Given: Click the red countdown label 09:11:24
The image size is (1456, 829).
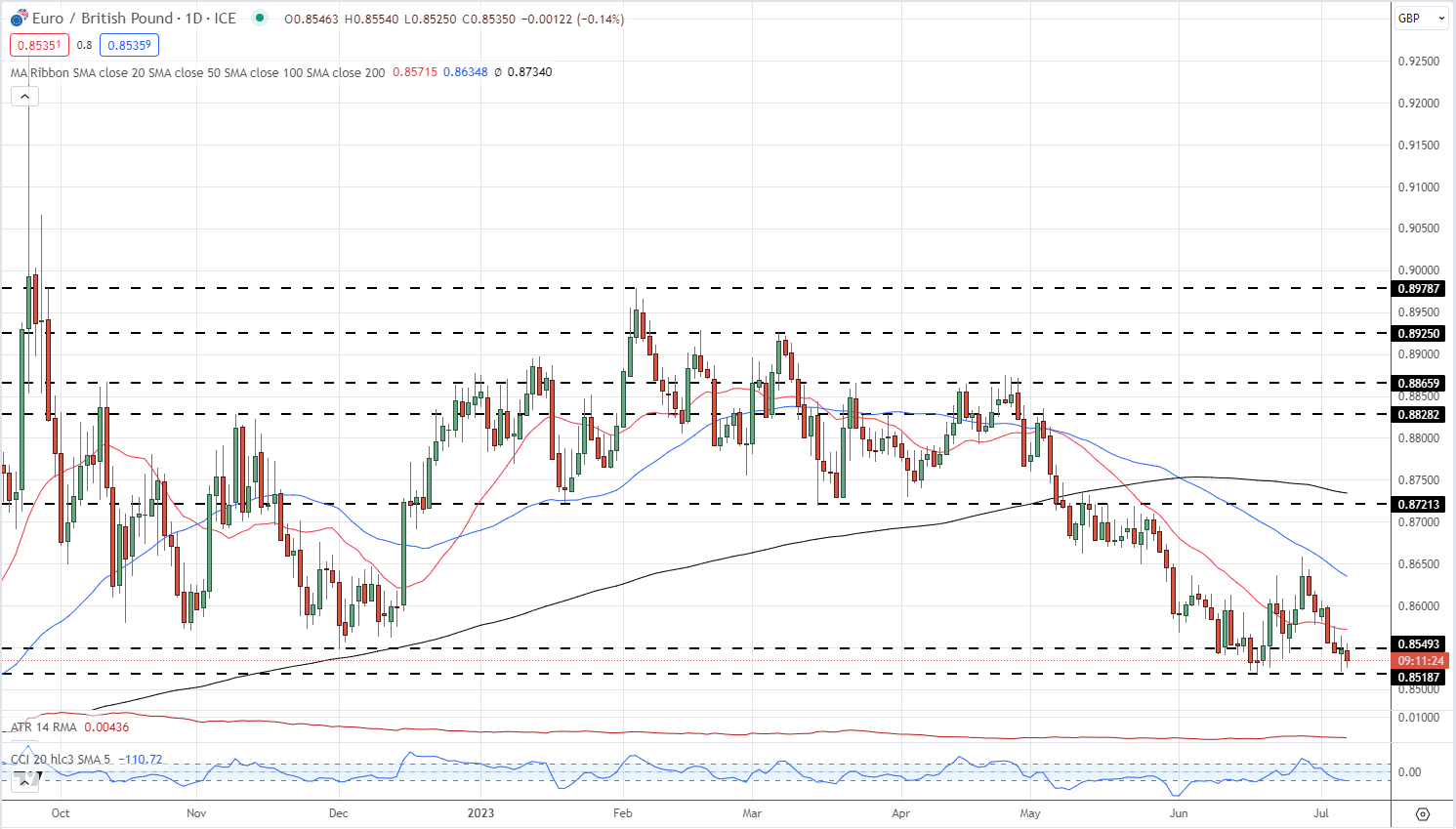Looking at the screenshot, I should click(x=1421, y=661).
